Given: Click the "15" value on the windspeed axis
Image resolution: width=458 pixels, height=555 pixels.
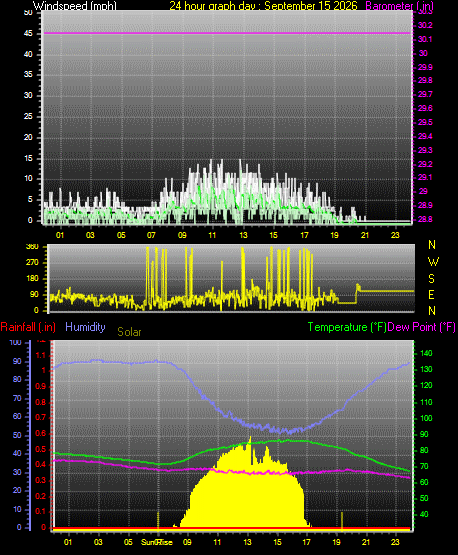Looking at the screenshot, I should coord(28,158).
